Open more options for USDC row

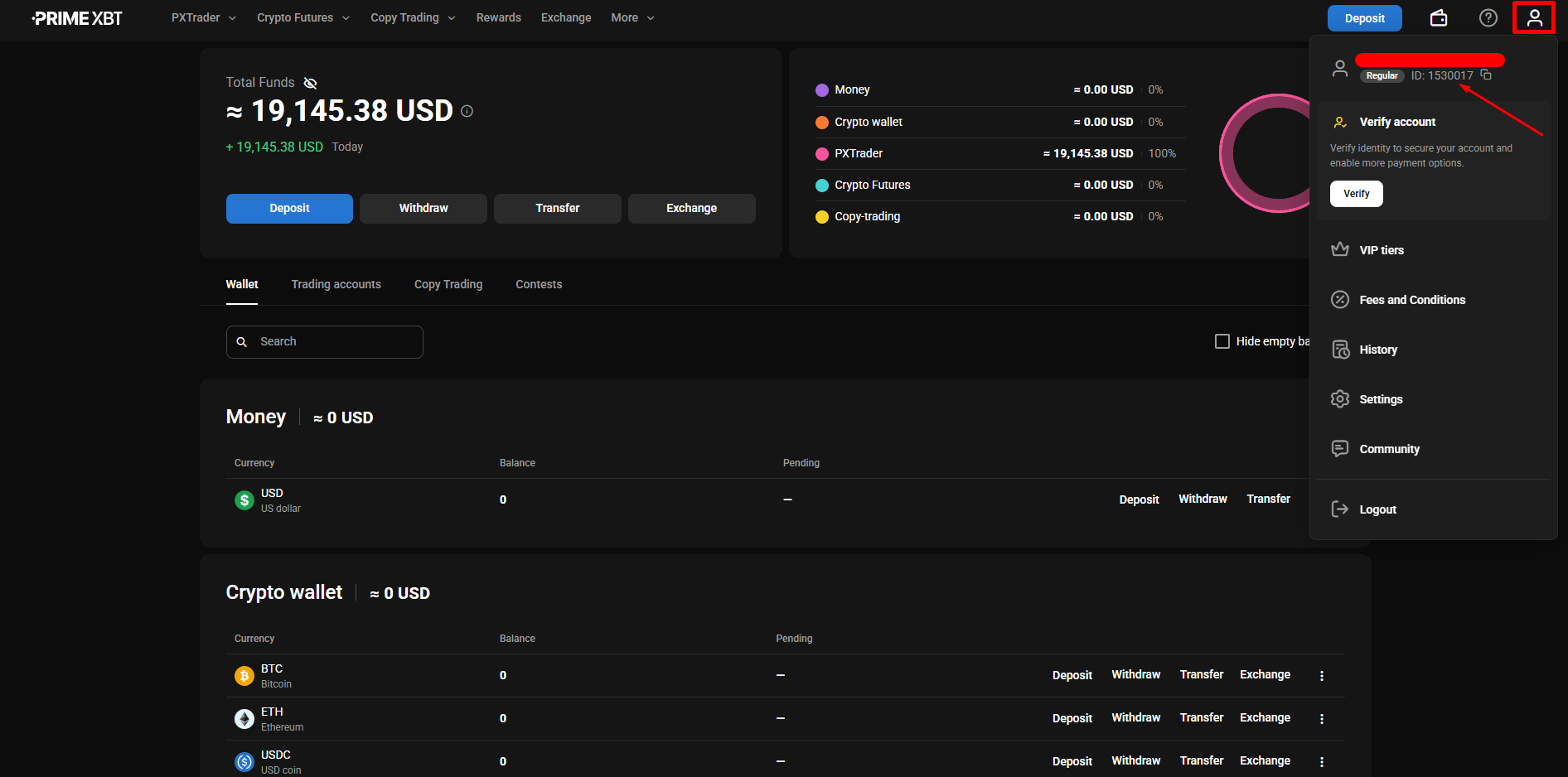tap(1322, 762)
